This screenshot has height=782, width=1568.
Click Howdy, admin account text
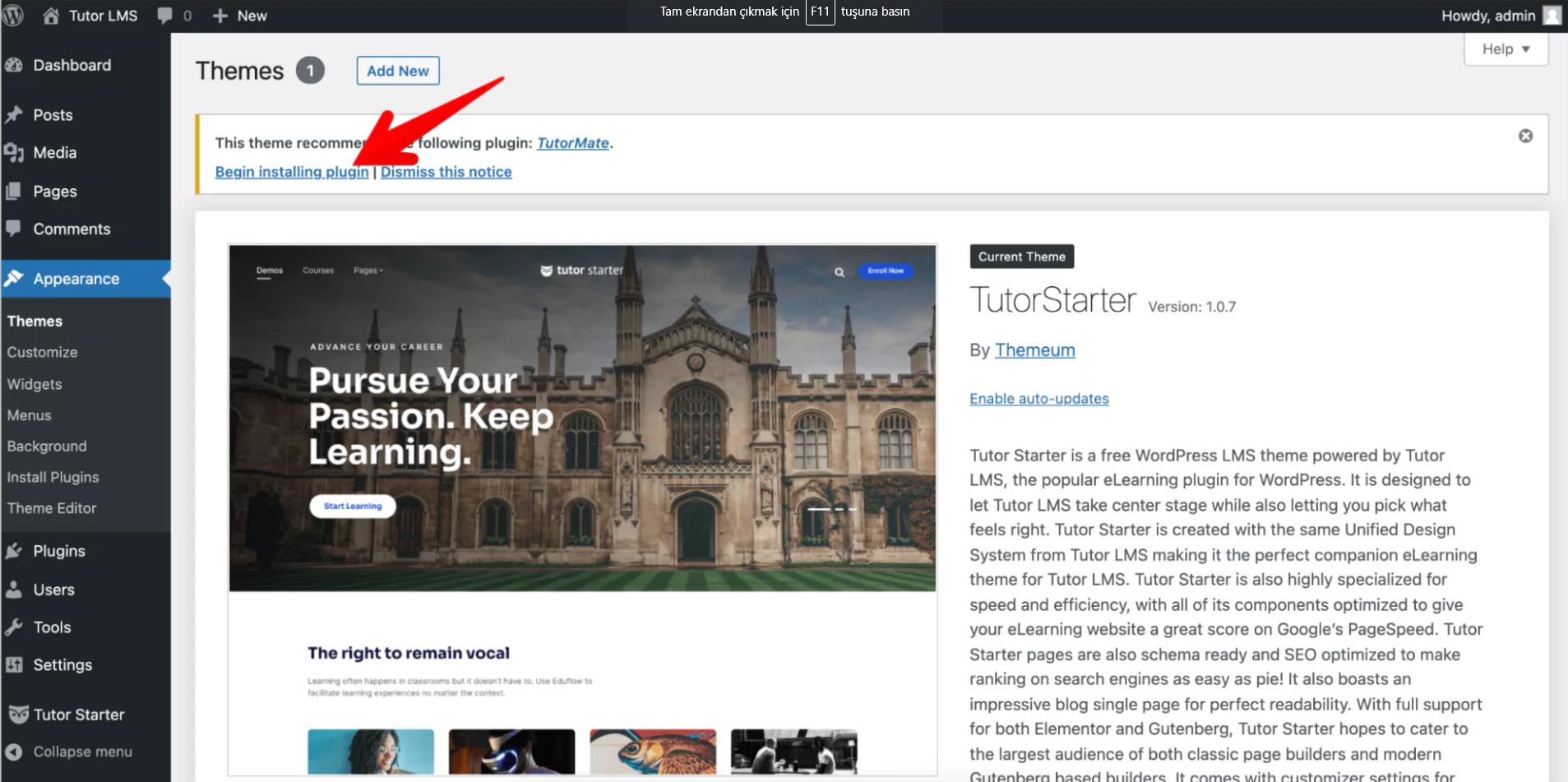(x=1488, y=16)
